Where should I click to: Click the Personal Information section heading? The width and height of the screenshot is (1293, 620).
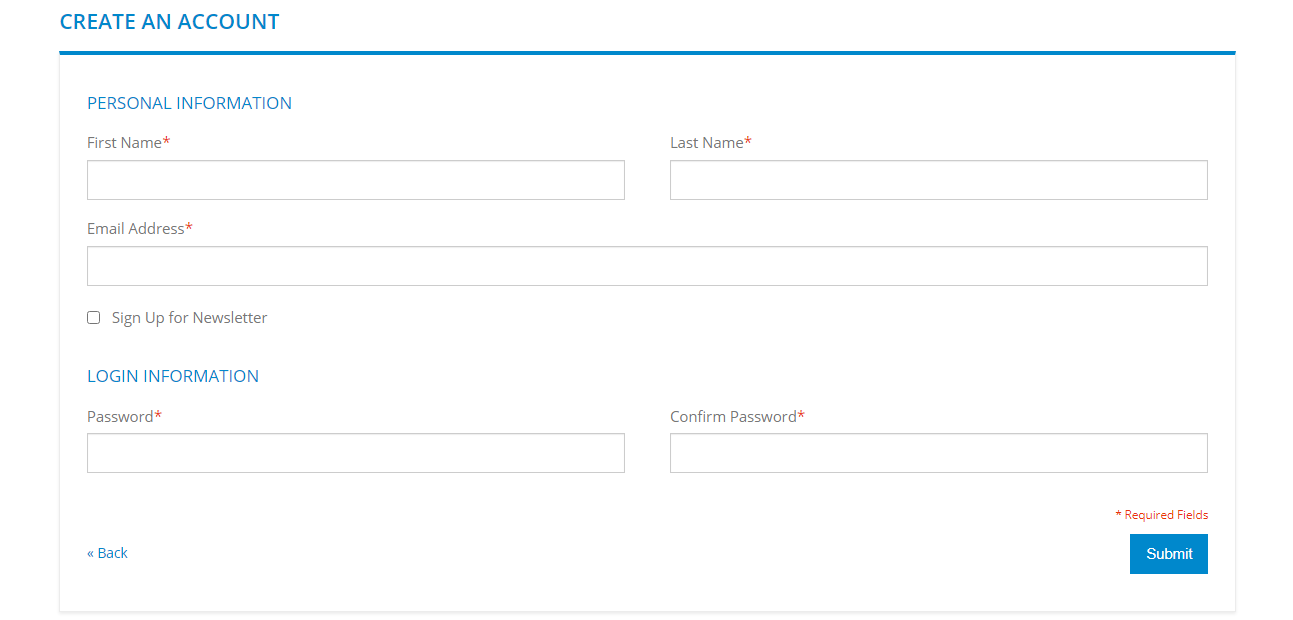(x=189, y=103)
